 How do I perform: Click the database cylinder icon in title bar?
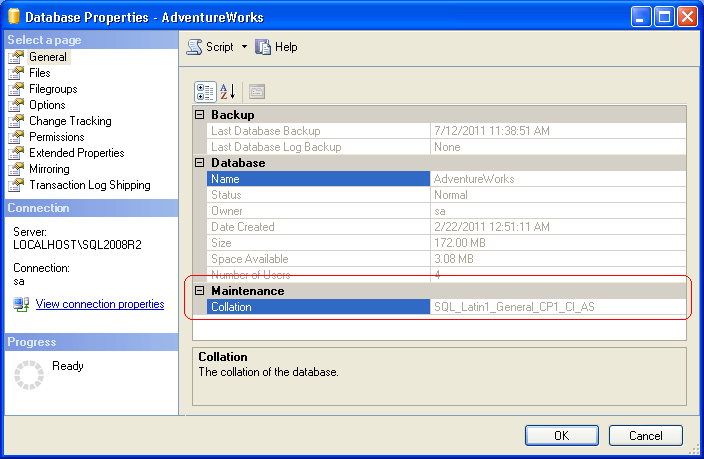pos(14,16)
